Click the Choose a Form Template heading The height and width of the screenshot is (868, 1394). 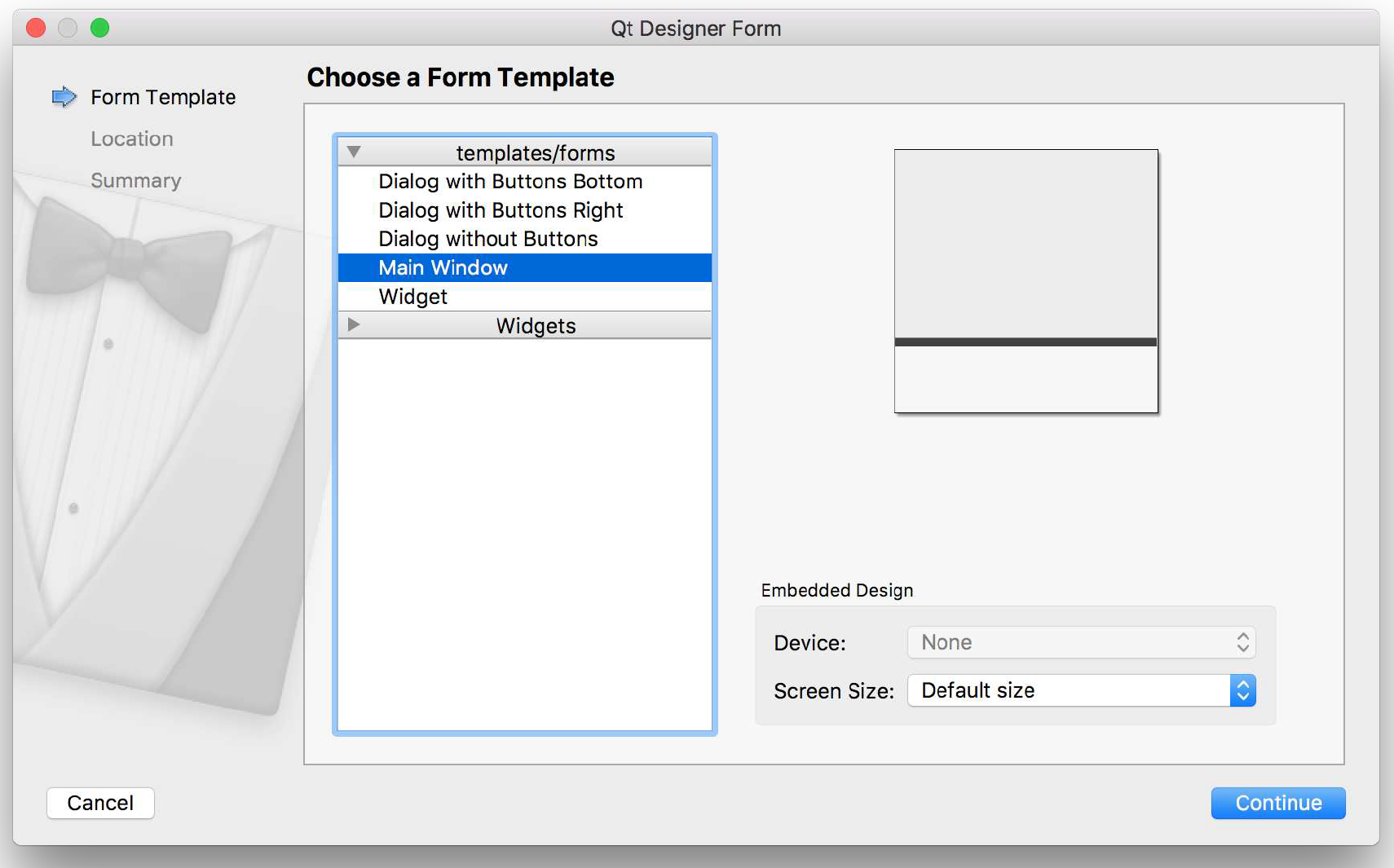point(461,77)
